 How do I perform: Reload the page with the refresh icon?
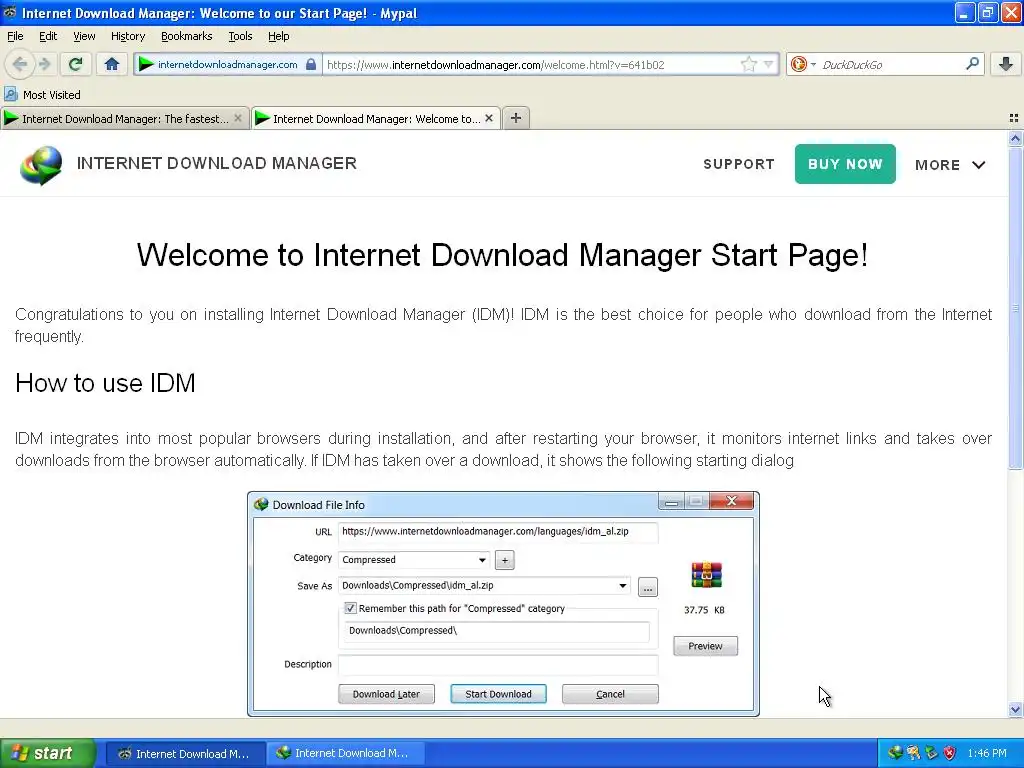point(75,64)
